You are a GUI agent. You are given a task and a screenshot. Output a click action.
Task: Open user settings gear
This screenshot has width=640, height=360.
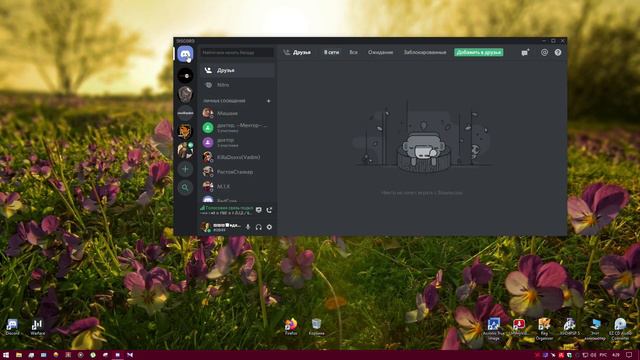tap(269, 227)
